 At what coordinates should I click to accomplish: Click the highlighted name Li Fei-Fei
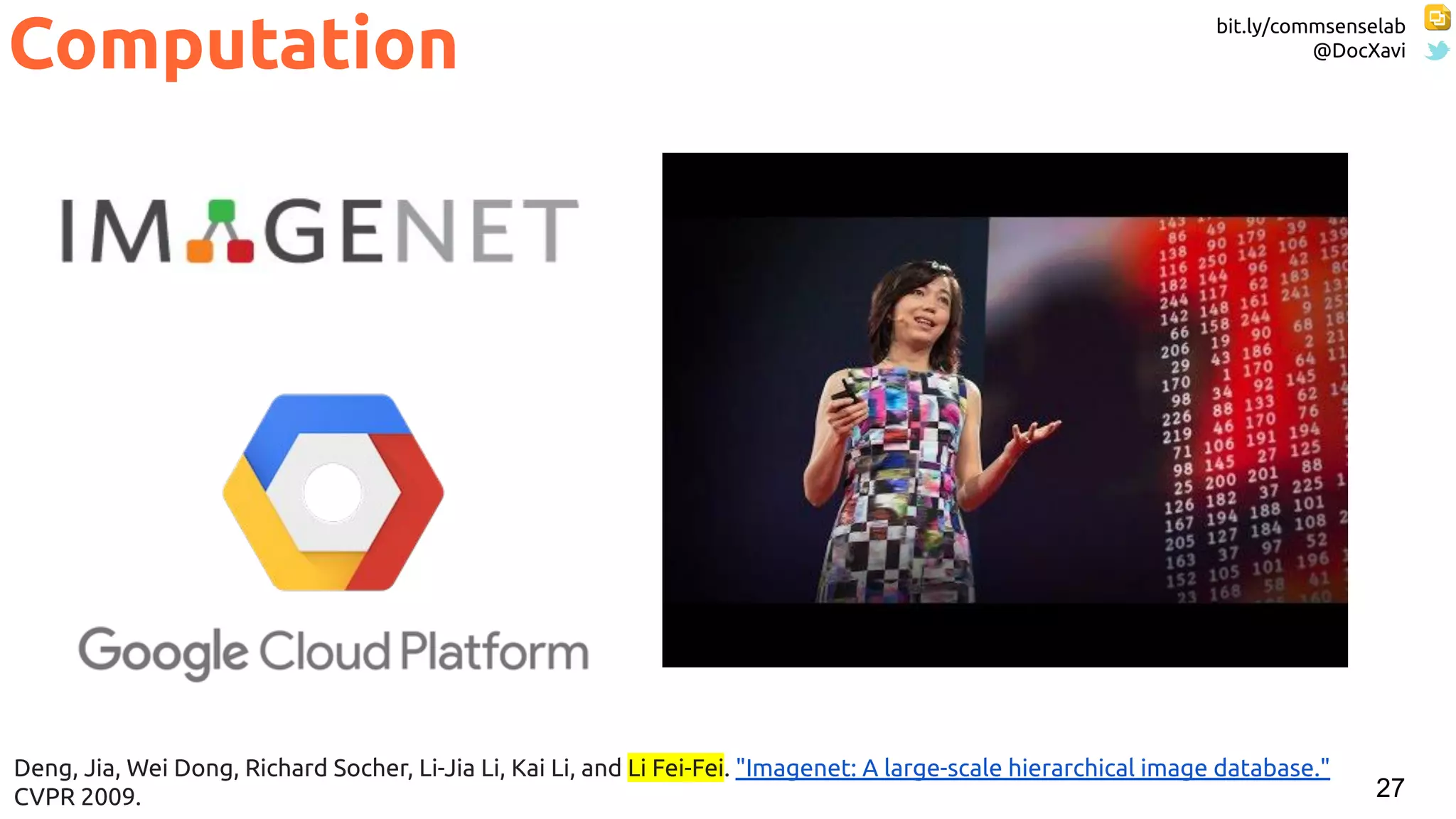click(675, 768)
